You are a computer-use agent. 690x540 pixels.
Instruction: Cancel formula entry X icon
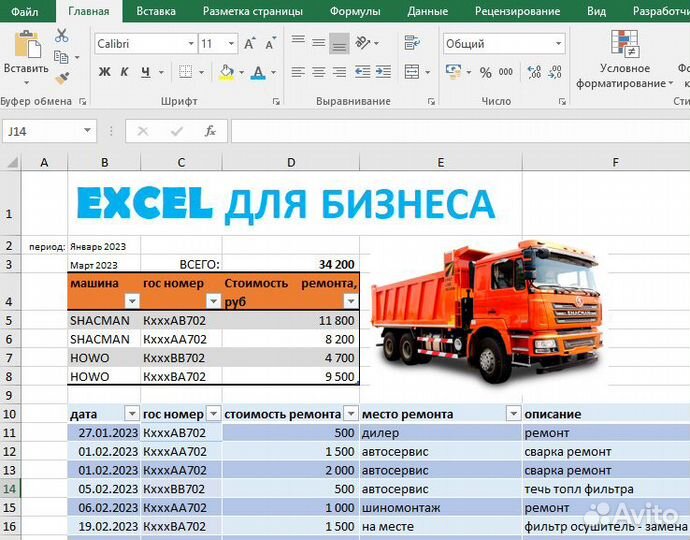[x=143, y=131]
